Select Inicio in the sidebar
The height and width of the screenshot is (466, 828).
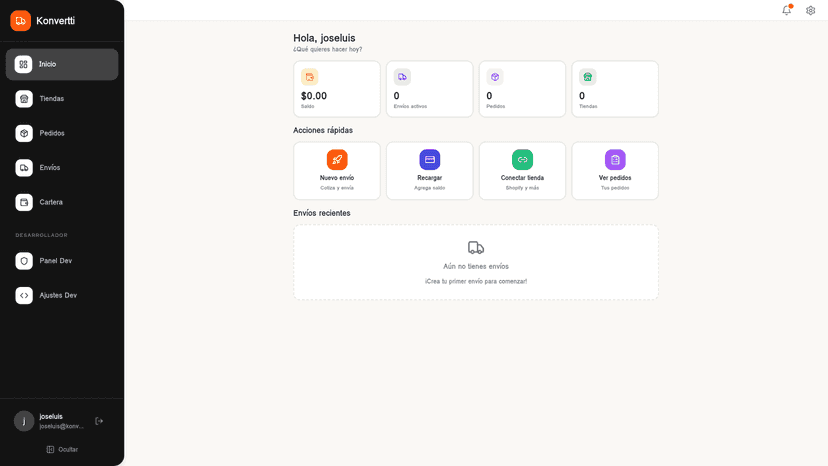tap(62, 64)
